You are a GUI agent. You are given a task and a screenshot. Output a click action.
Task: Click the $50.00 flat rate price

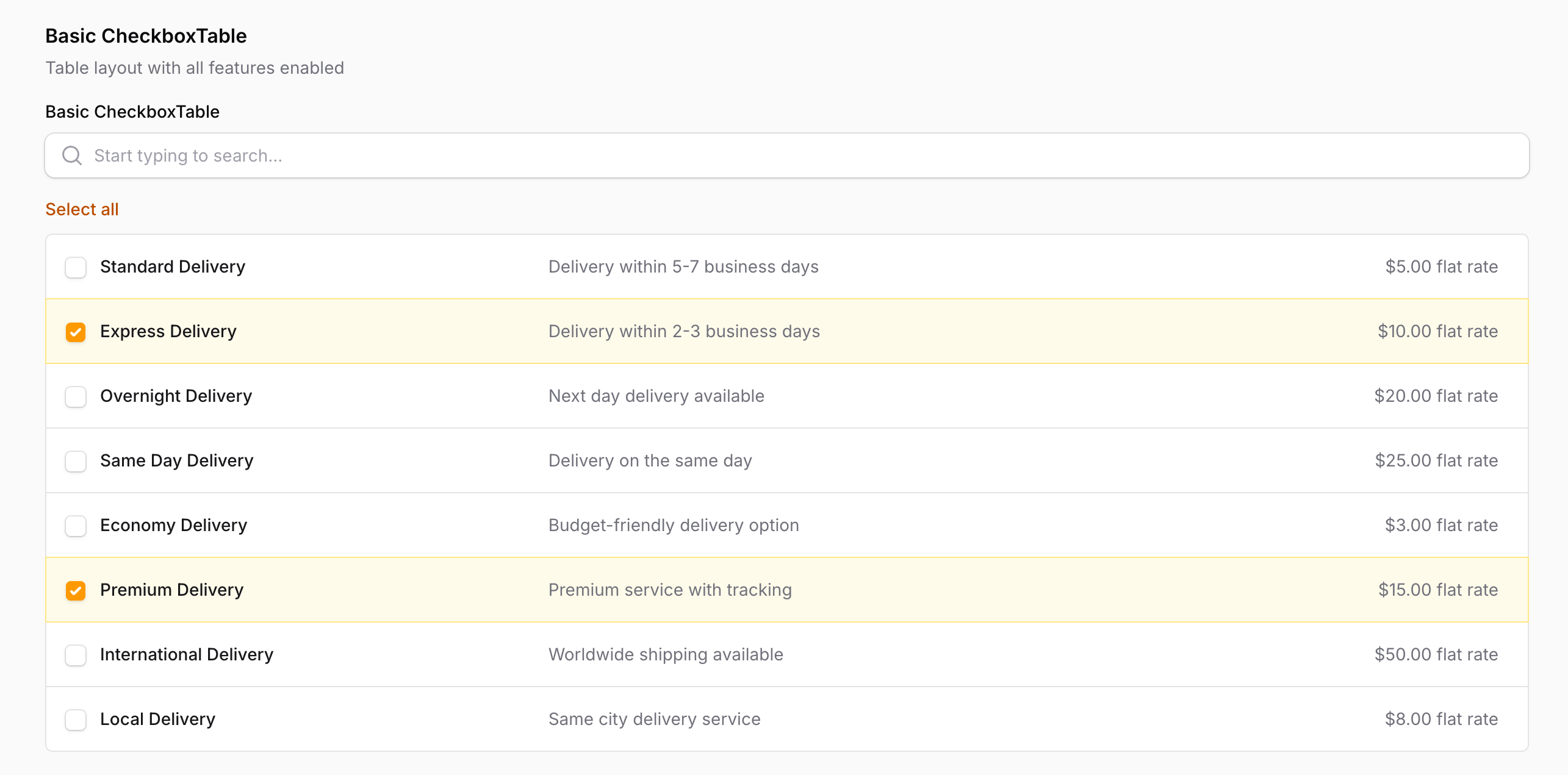1436,654
